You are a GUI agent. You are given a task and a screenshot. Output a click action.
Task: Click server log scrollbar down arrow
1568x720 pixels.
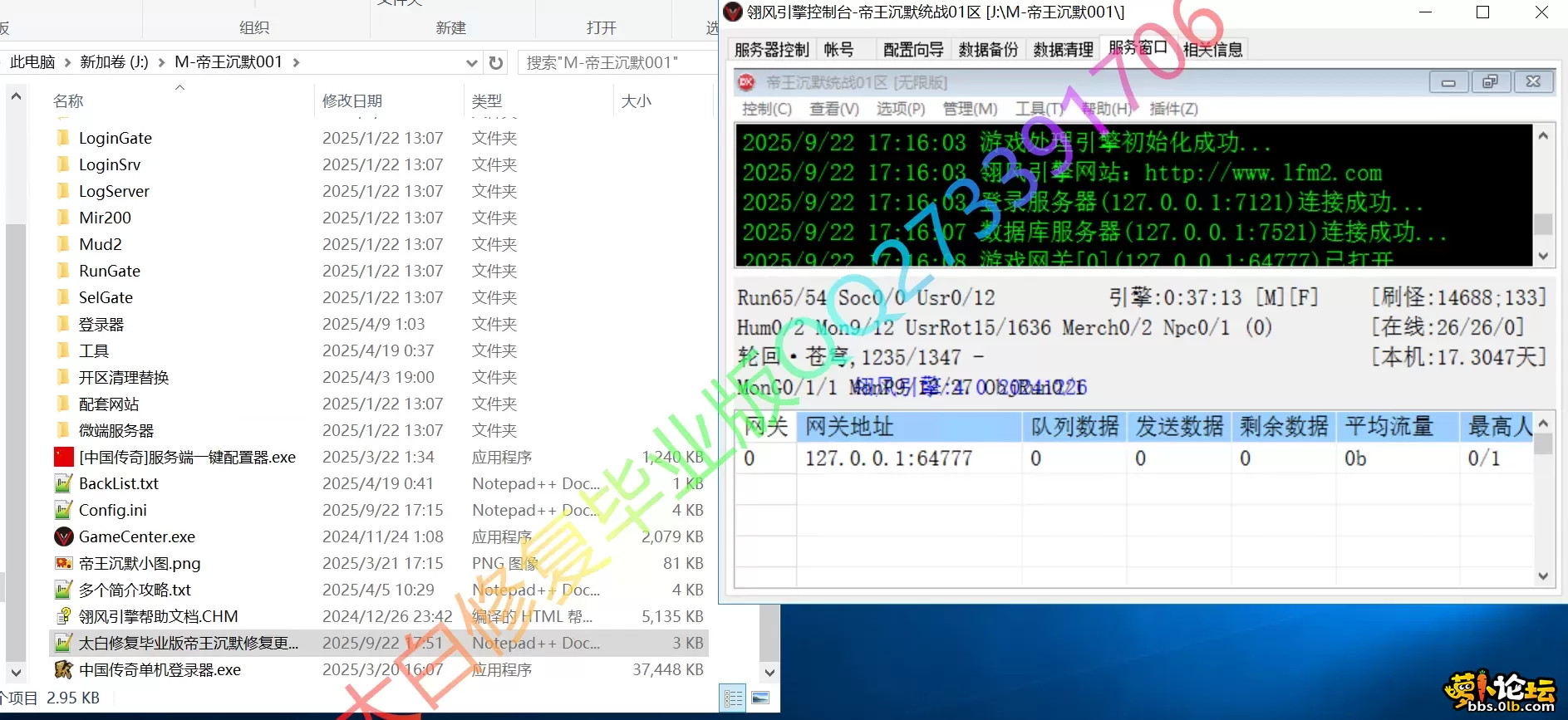1543,256
